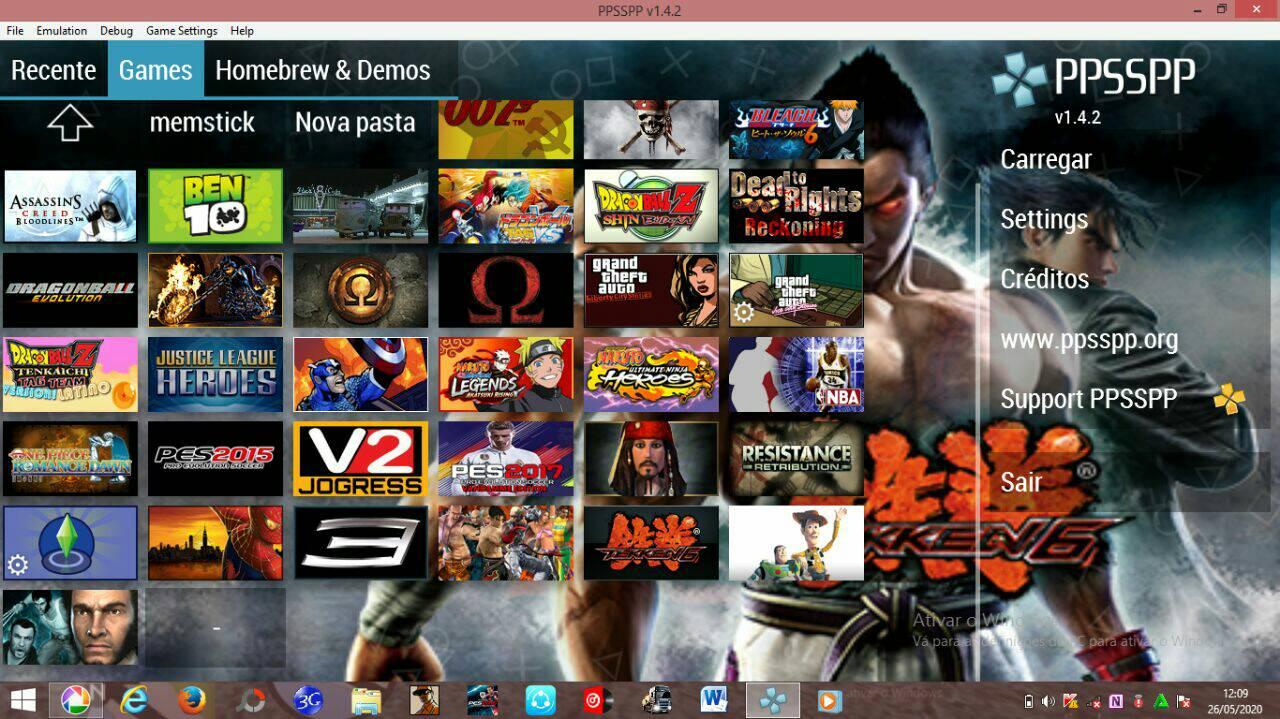Launch the Pirates skull flag game tile
Viewport: 1280px width, 719px height.
[x=651, y=130]
